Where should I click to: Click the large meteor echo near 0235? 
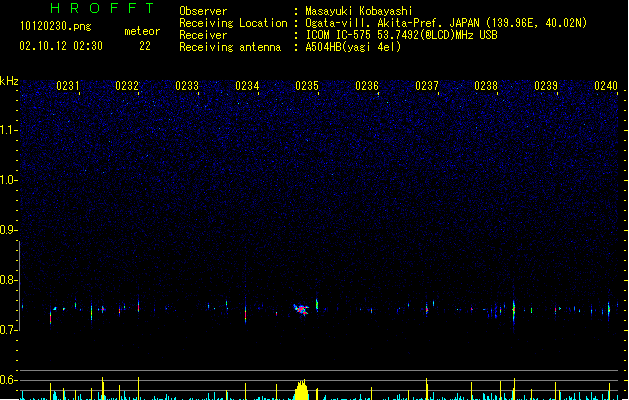(x=301, y=310)
